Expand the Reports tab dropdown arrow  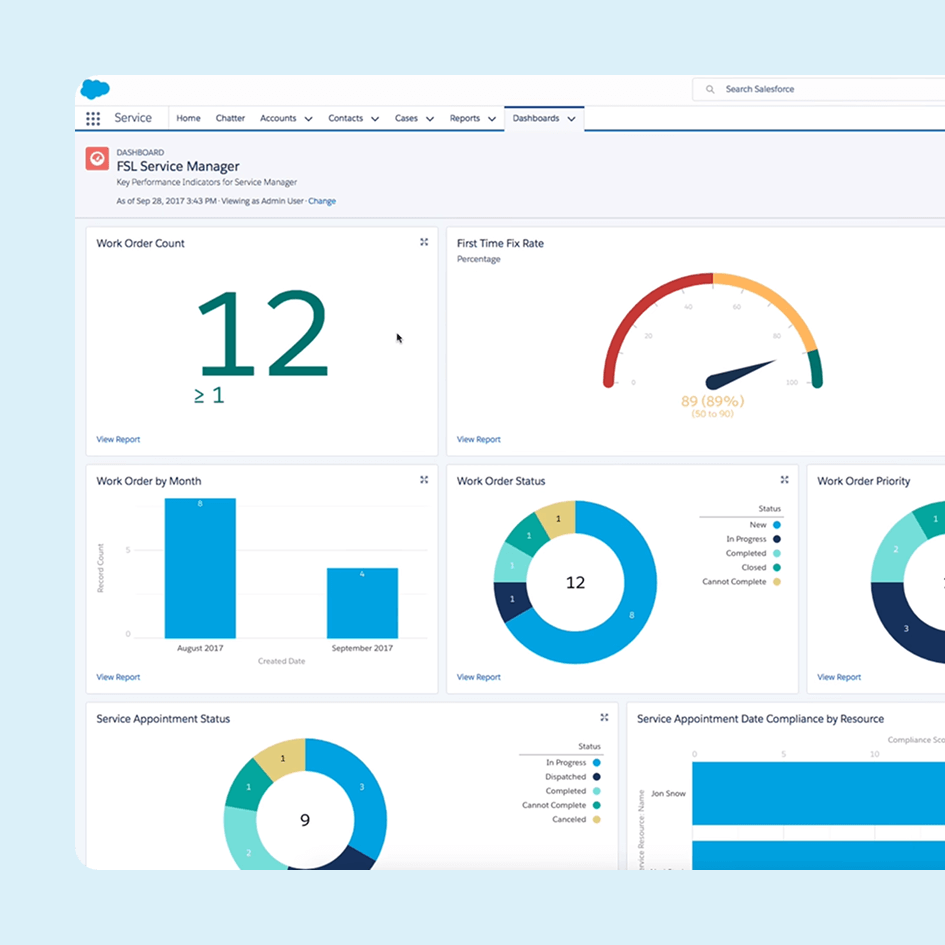coord(492,119)
